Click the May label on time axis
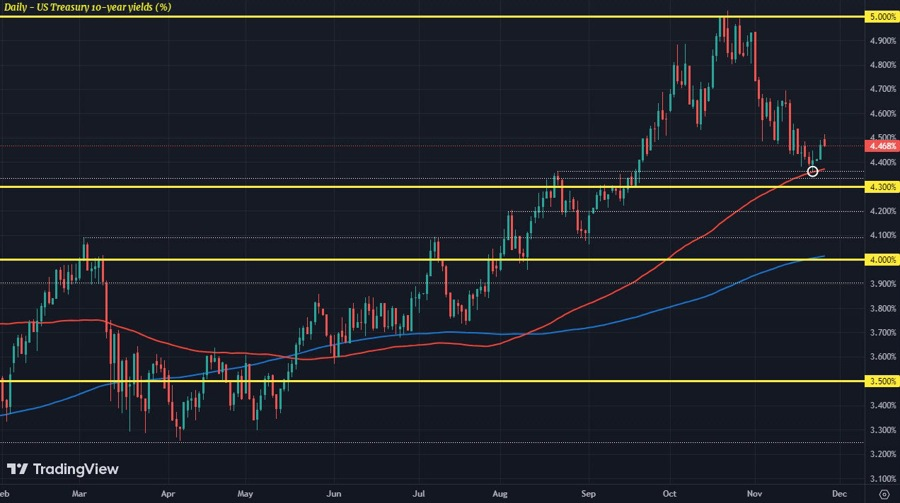900x503 pixels. coord(245,493)
